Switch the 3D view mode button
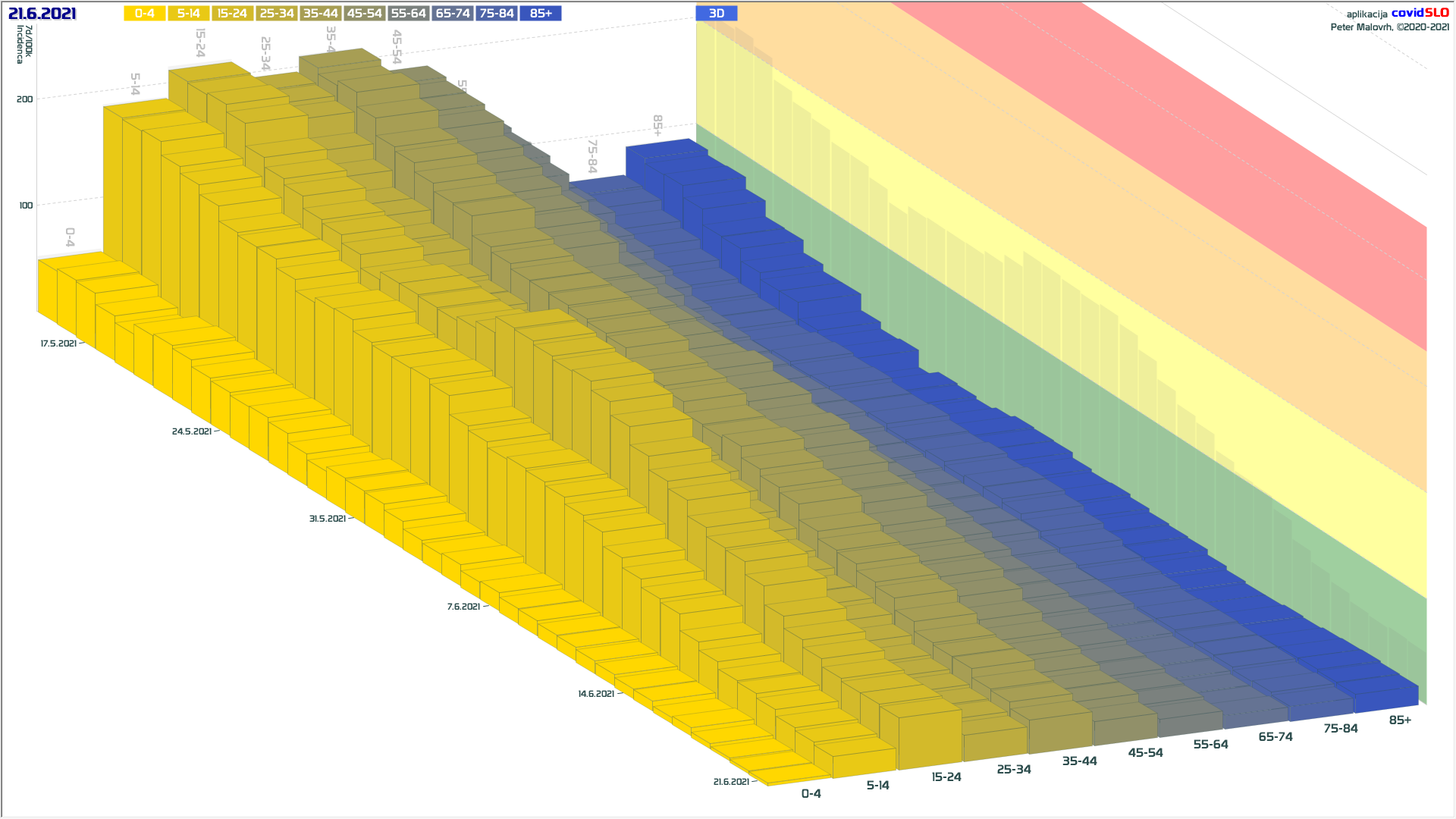Image resolution: width=1456 pixels, height=819 pixels. pyautogui.click(x=716, y=14)
